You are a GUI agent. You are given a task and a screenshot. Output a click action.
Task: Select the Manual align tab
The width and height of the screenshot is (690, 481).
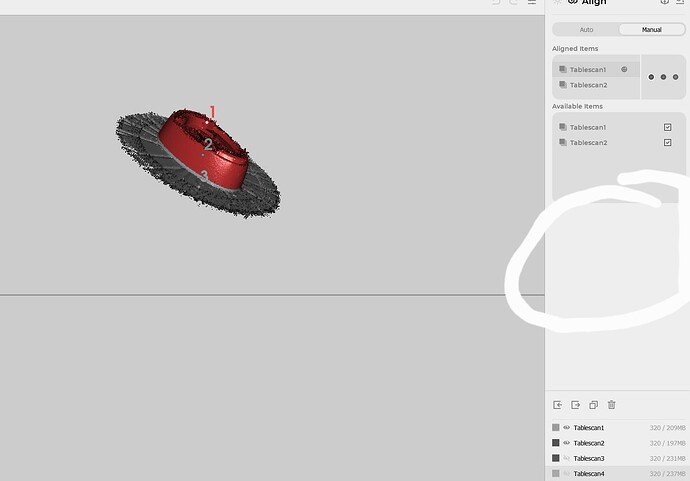[x=651, y=29]
